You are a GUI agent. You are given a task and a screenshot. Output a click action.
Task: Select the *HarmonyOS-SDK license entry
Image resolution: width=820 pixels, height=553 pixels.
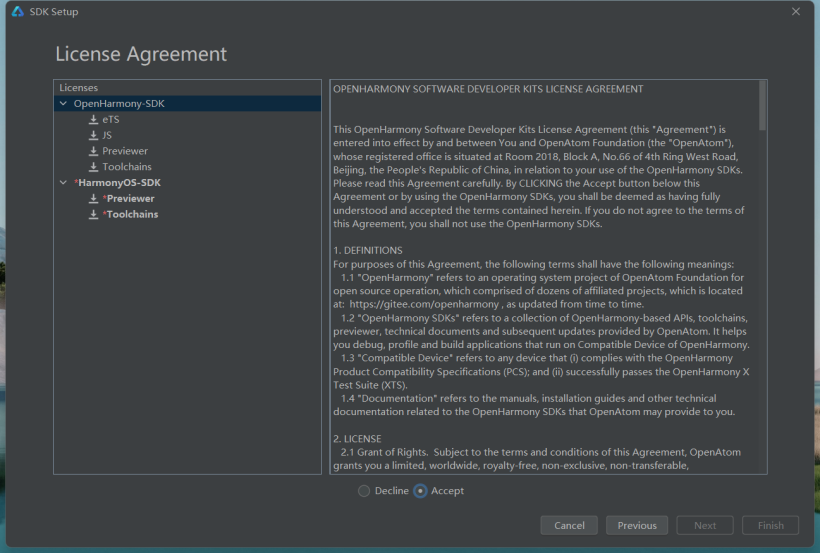118,183
